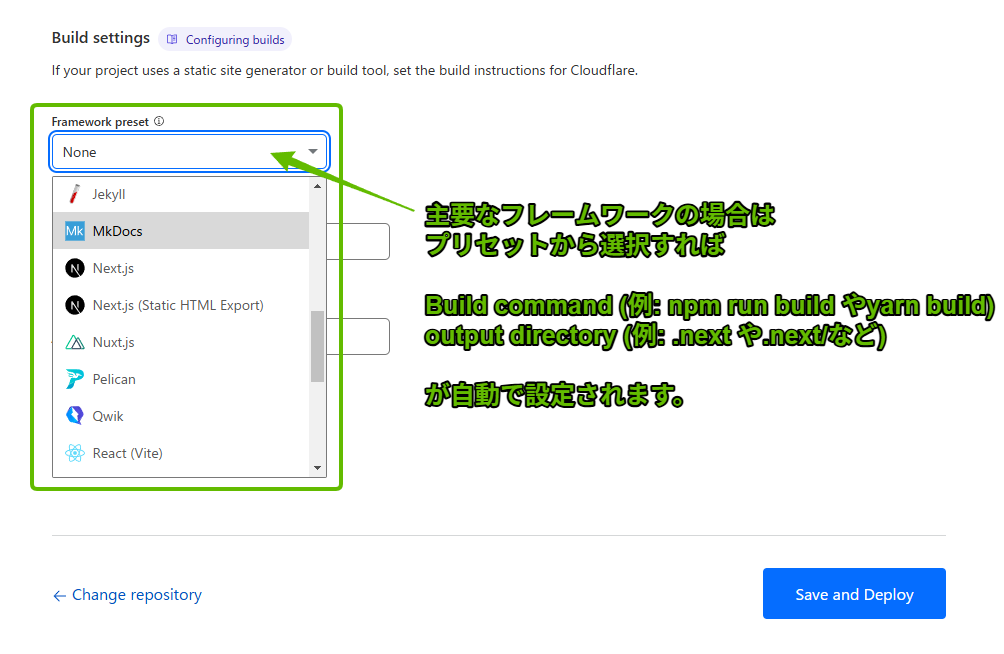The image size is (1004, 654).
Task: Click the Framework preset None combo box
Action: (180, 152)
